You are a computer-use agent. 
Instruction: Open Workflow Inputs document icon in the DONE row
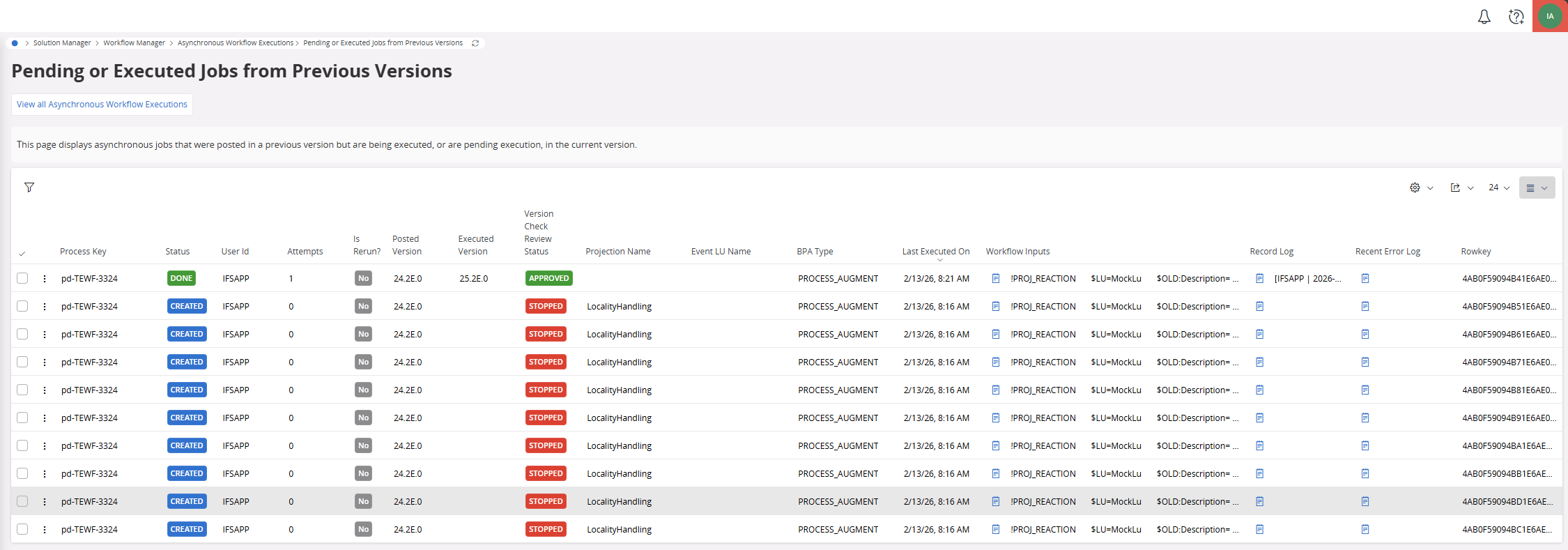tap(996, 278)
